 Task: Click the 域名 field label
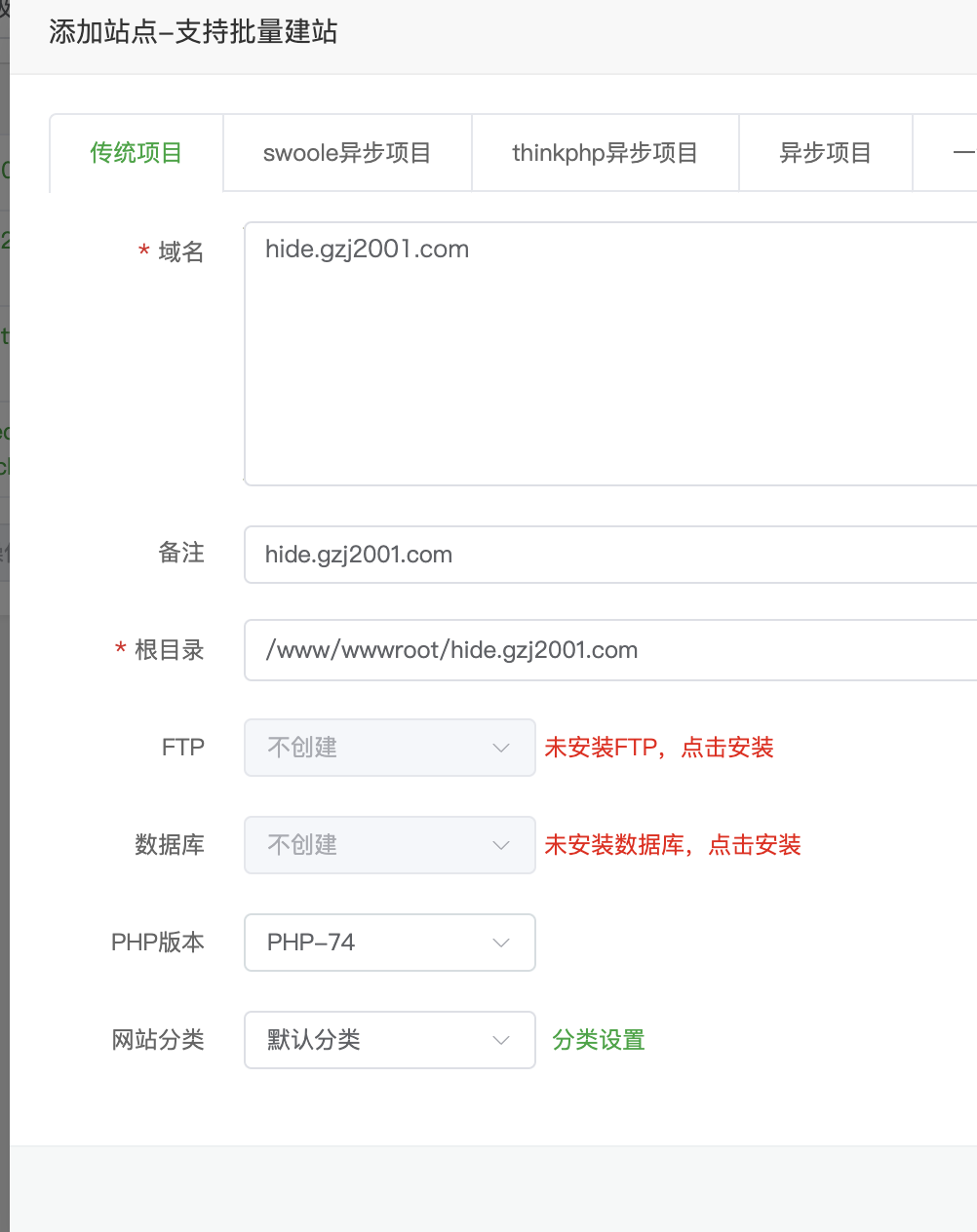(181, 252)
